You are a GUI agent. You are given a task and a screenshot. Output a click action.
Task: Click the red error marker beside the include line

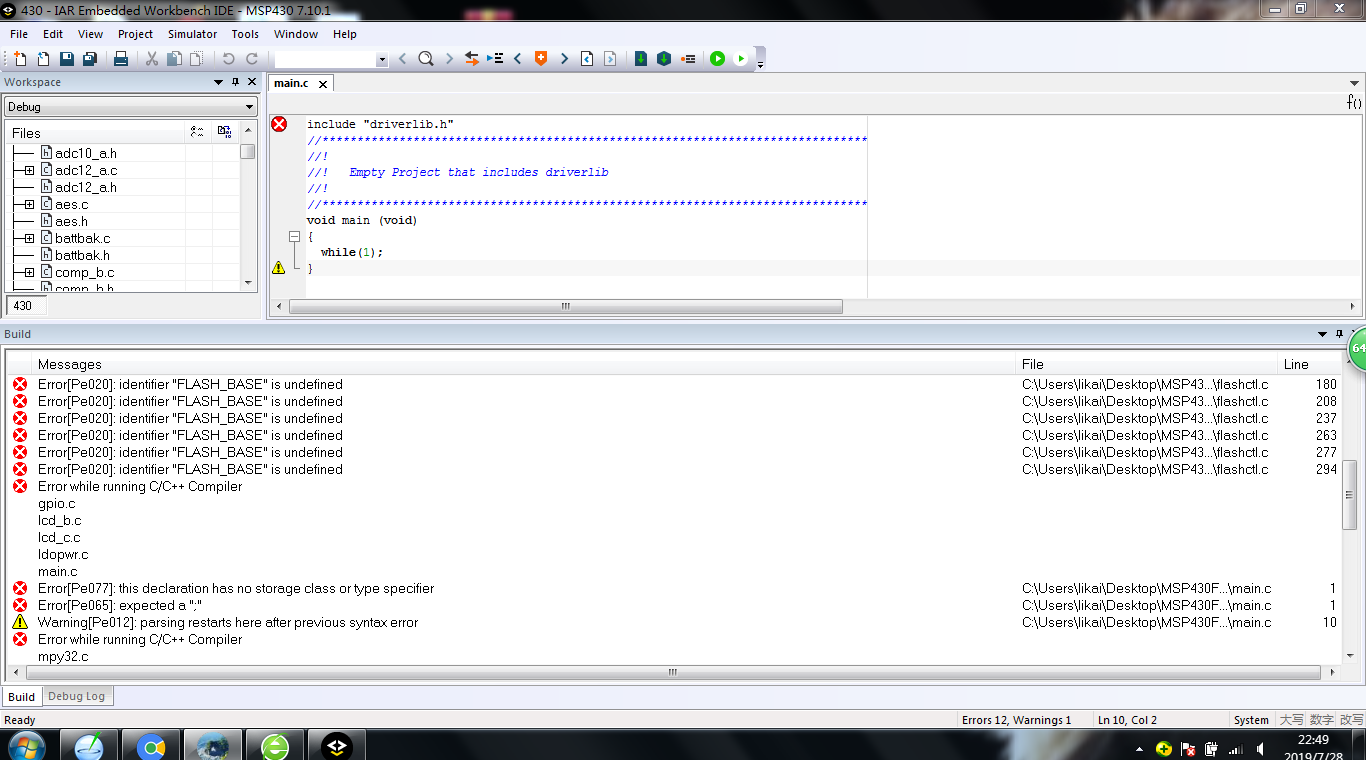pos(279,124)
